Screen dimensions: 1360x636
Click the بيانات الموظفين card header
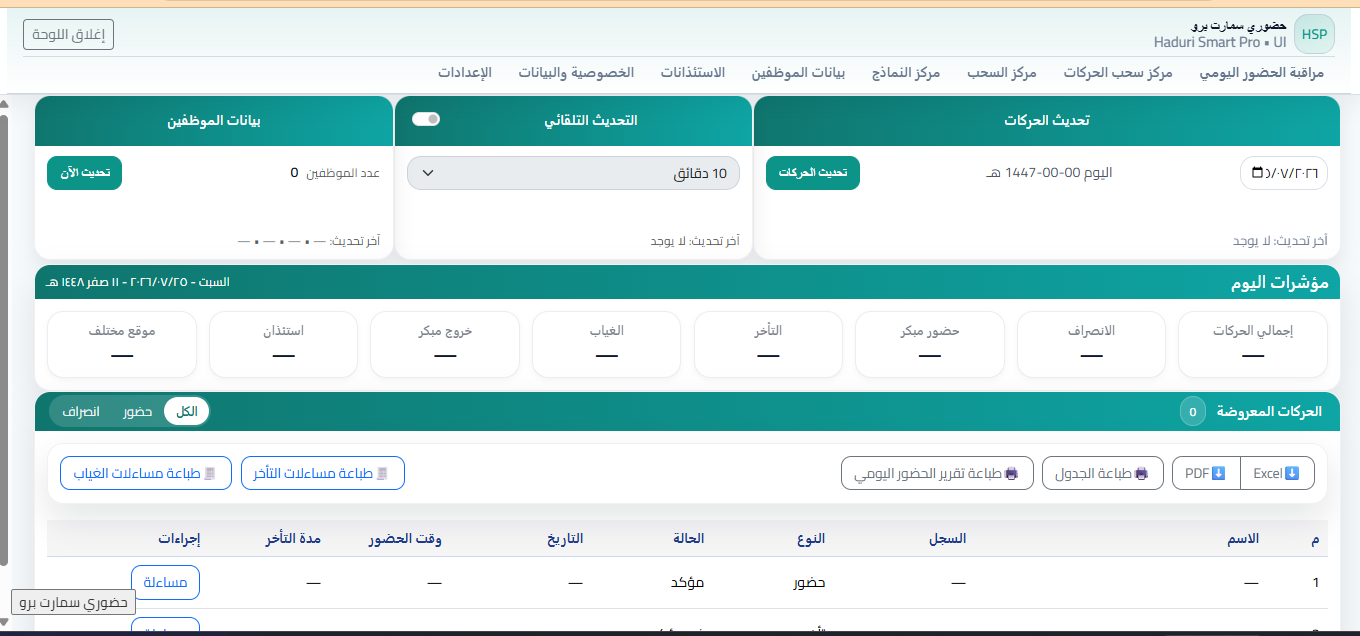213,121
